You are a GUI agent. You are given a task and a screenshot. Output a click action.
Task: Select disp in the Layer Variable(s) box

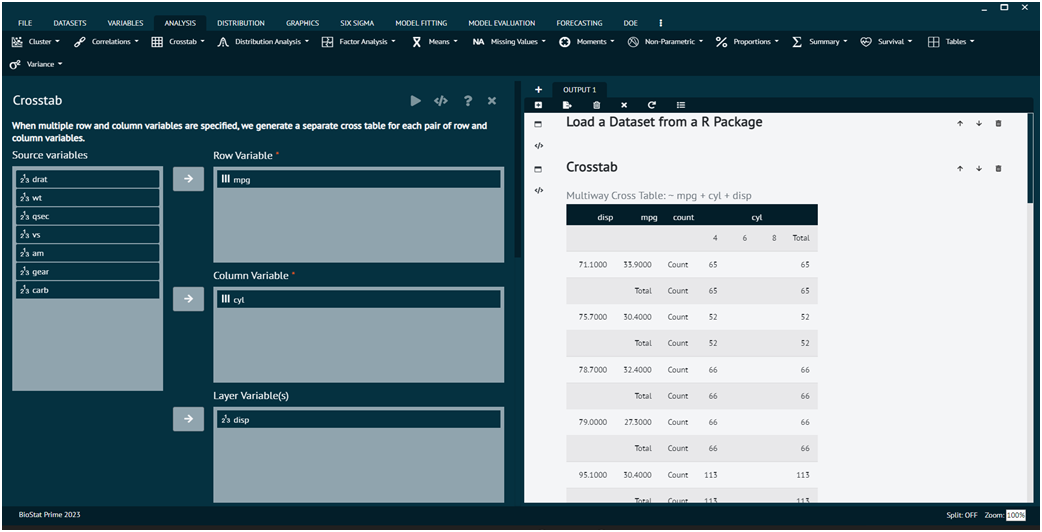point(358,420)
